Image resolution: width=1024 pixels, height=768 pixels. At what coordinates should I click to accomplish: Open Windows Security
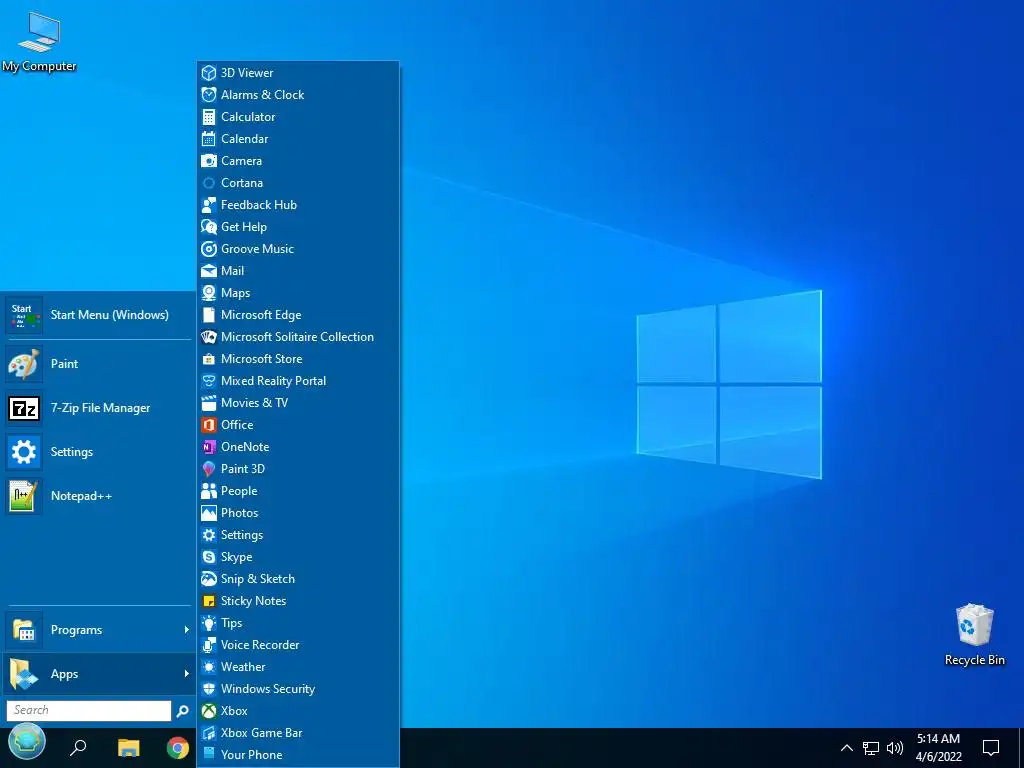(298, 689)
